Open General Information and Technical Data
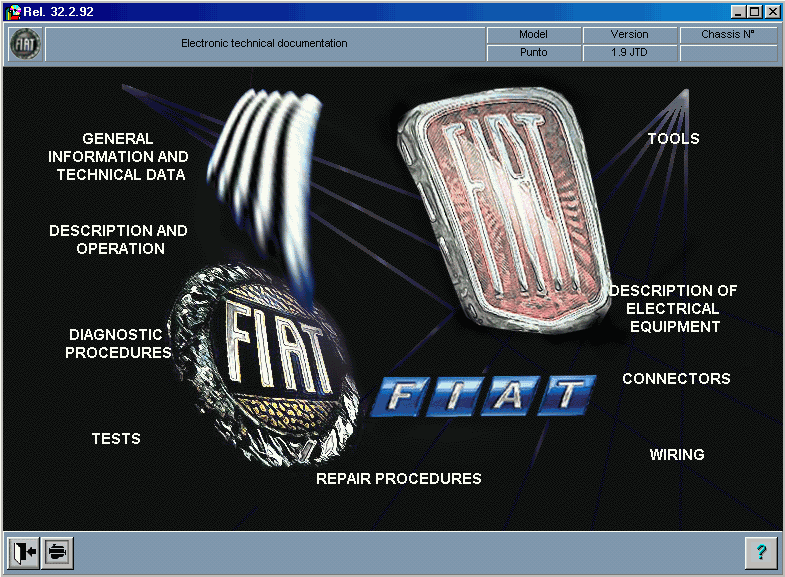This screenshot has width=785, height=577. click(118, 157)
